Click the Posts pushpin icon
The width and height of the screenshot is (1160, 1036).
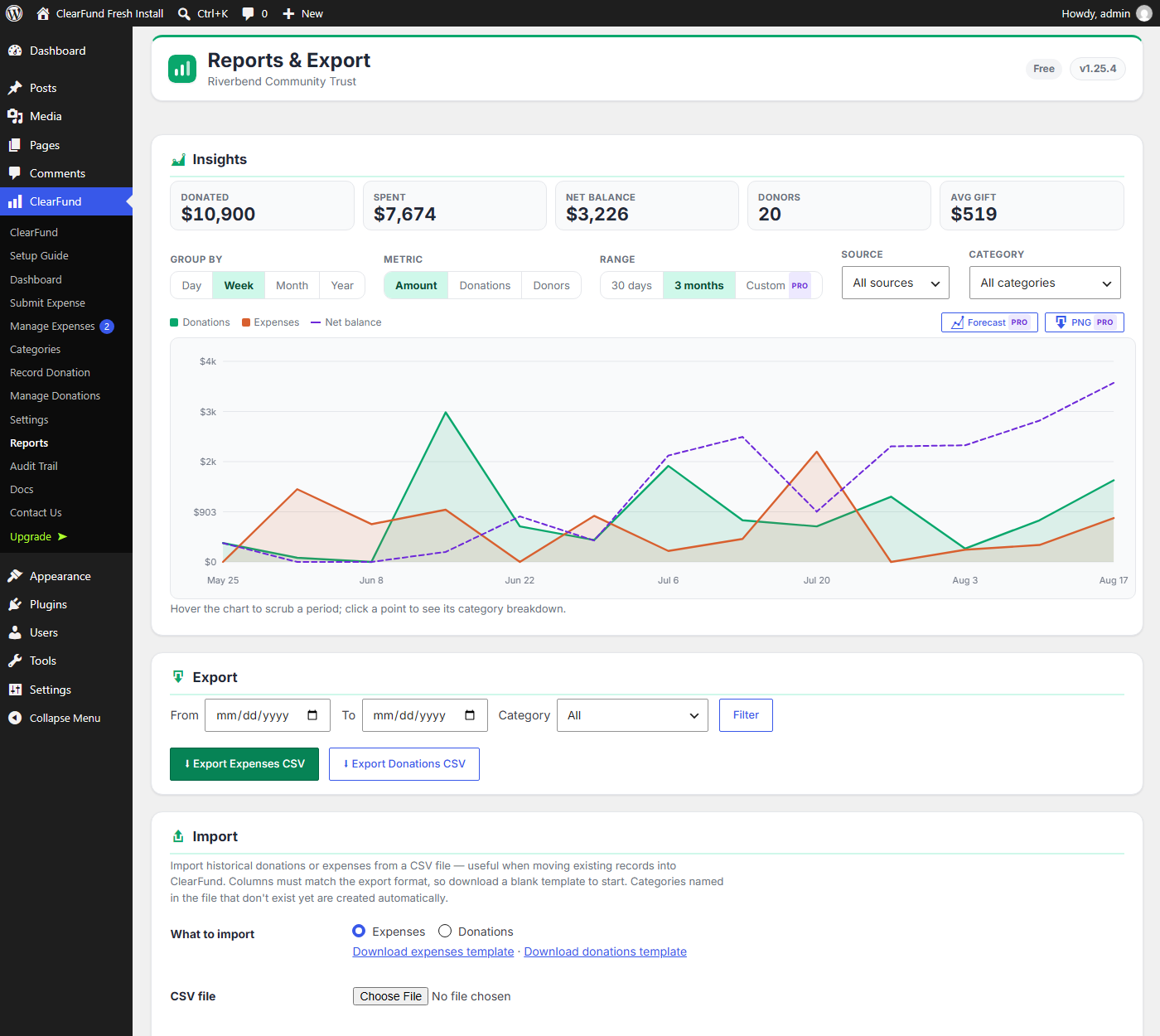[15, 88]
